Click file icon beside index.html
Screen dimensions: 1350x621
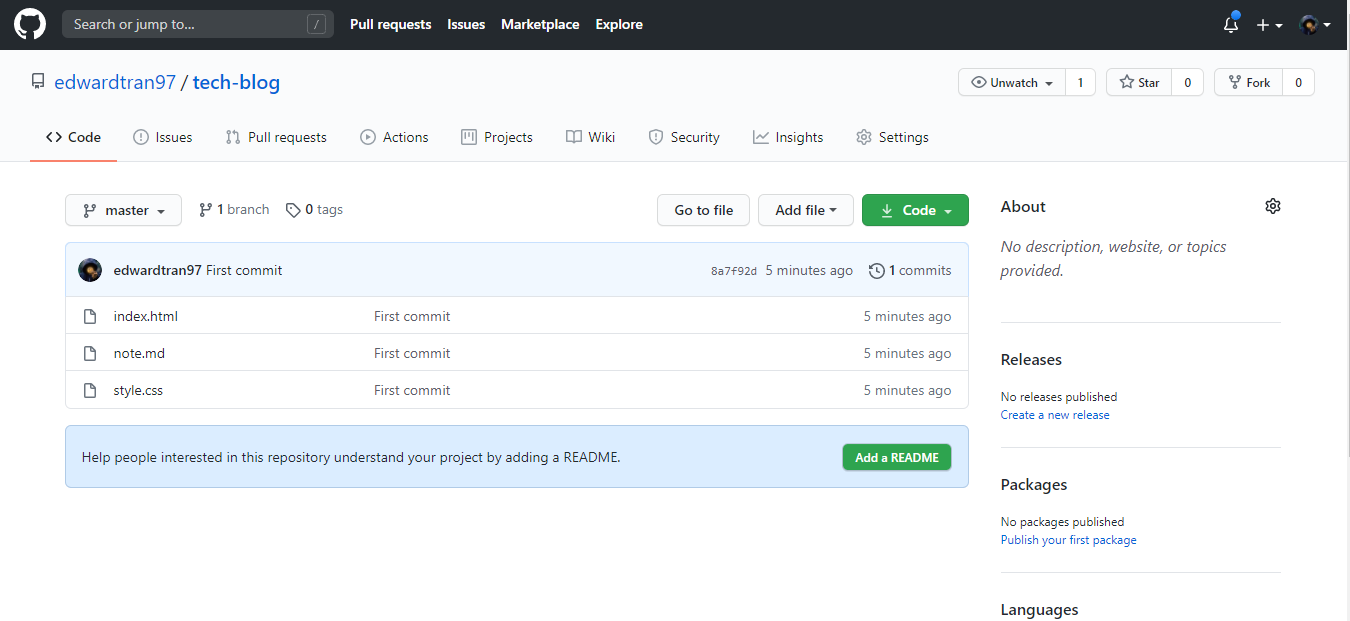[x=90, y=316]
